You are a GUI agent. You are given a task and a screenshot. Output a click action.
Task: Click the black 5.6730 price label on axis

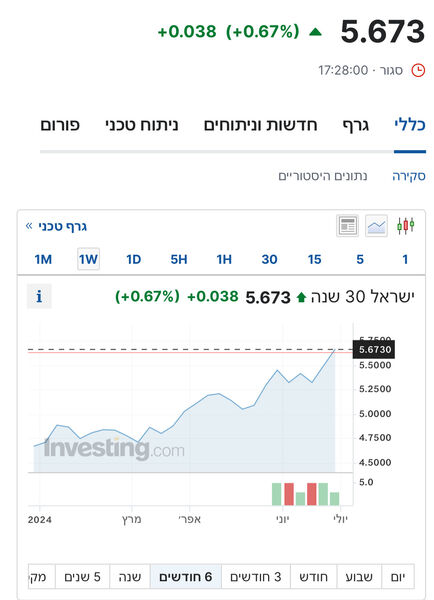click(374, 349)
